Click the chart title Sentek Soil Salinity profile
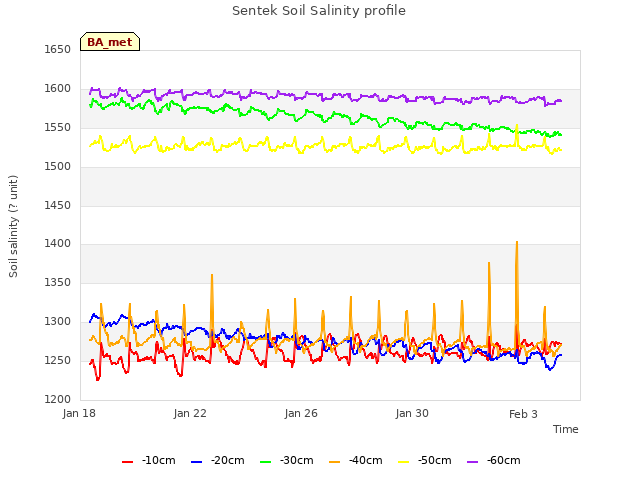This screenshot has height=480, width=640. [x=319, y=11]
